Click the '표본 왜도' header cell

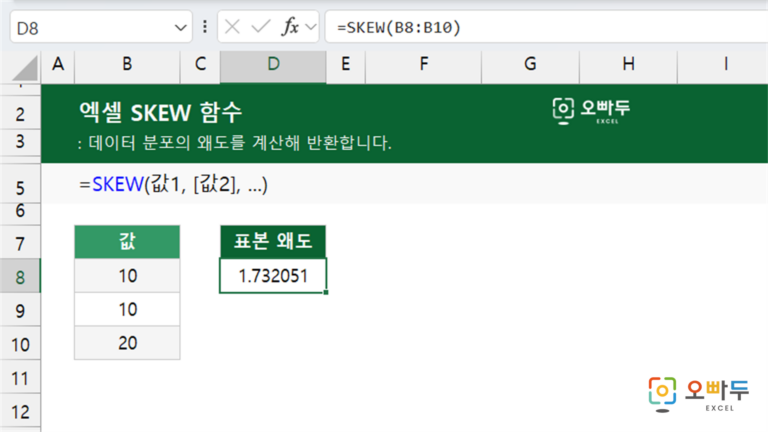point(273,241)
